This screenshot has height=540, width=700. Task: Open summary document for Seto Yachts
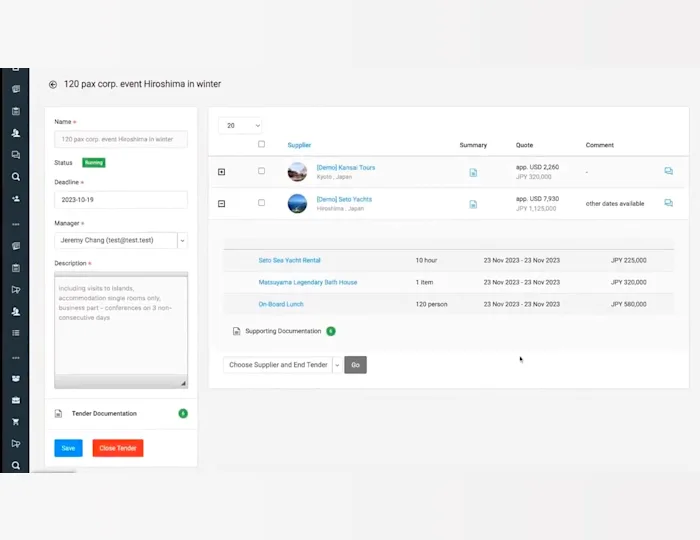(473, 204)
